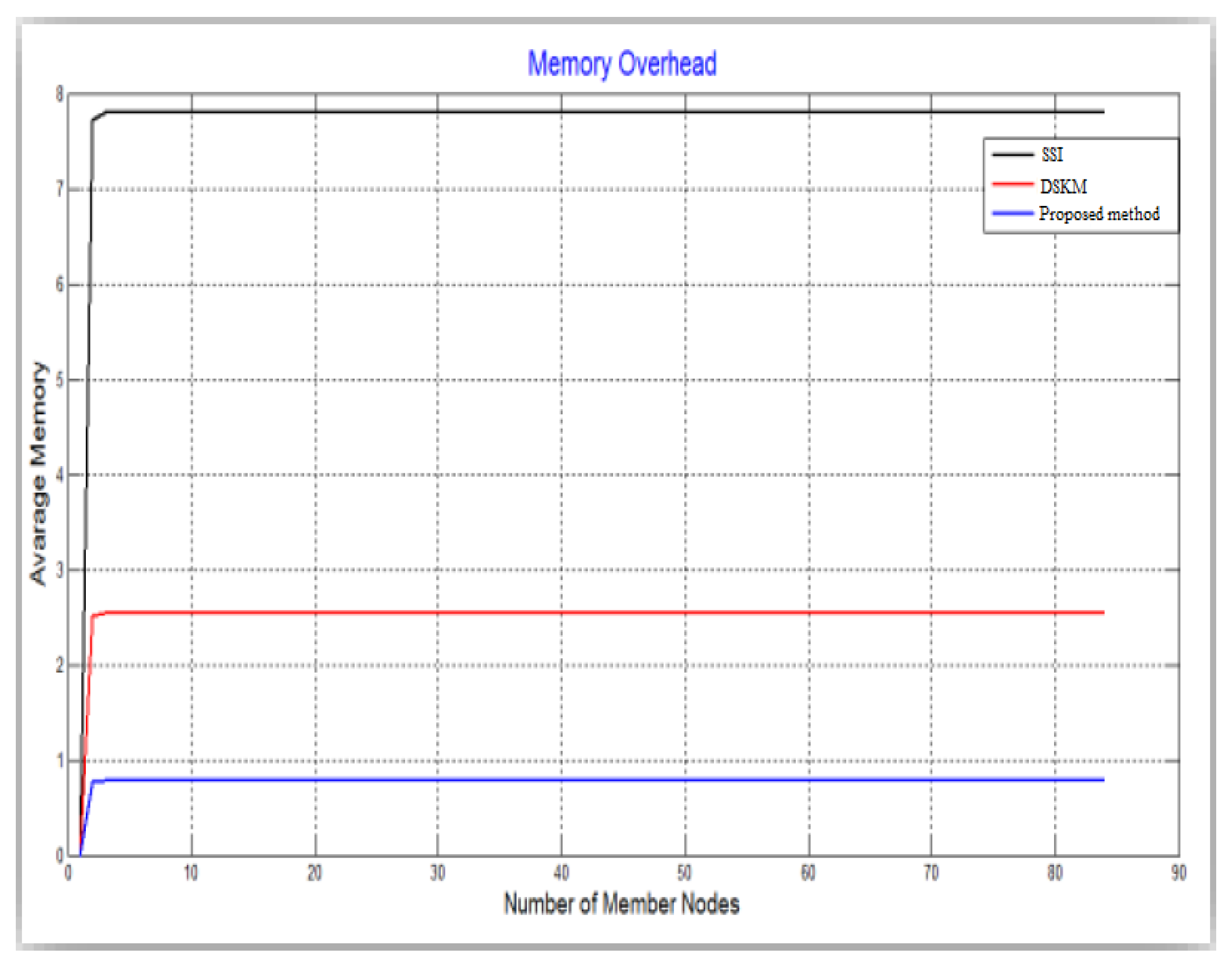1232x967 pixels.
Task: Click the Proposed method legend label
Action: pyautogui.click(x=1098, y=214)
